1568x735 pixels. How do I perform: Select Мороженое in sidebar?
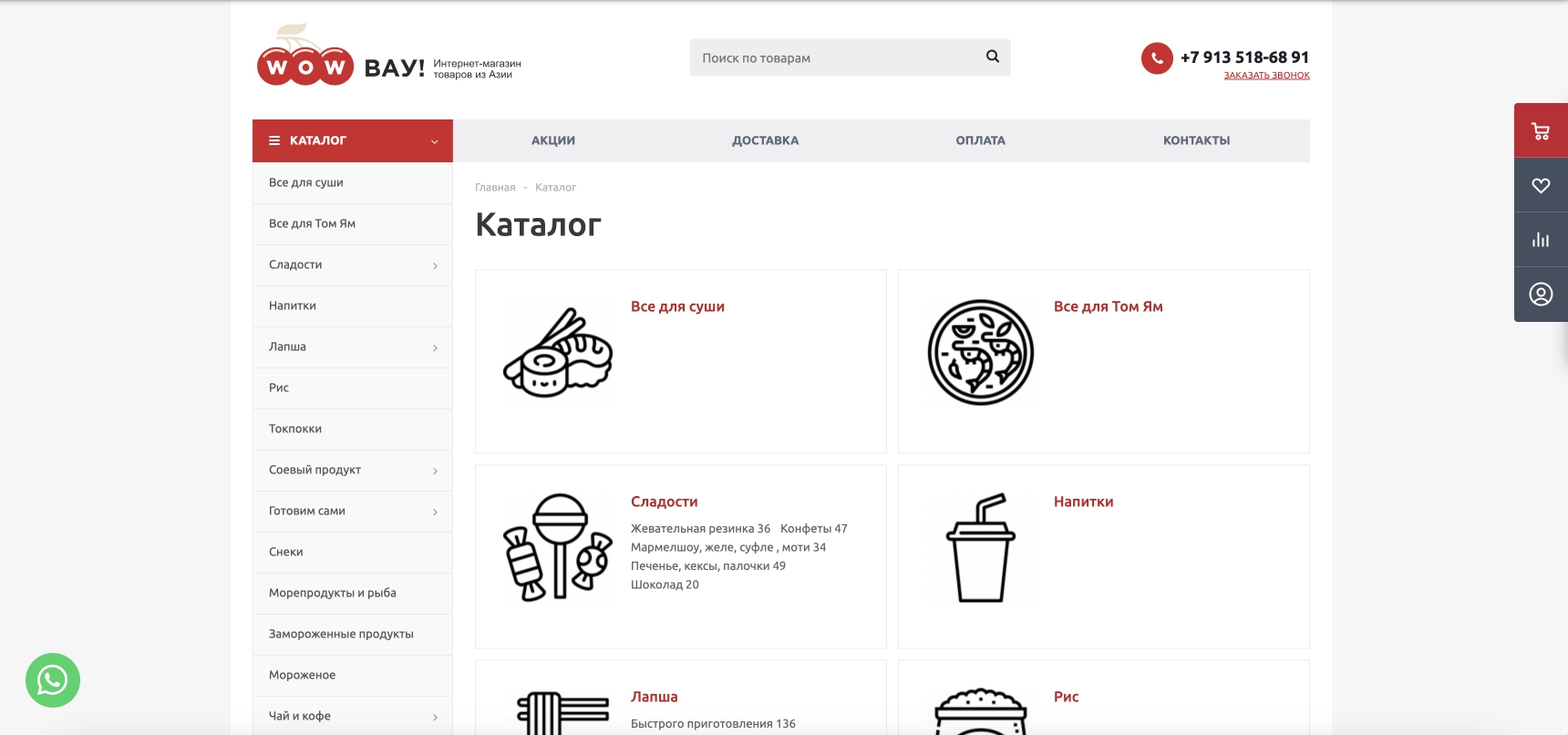pyautogui.click(x=353, y=675)
